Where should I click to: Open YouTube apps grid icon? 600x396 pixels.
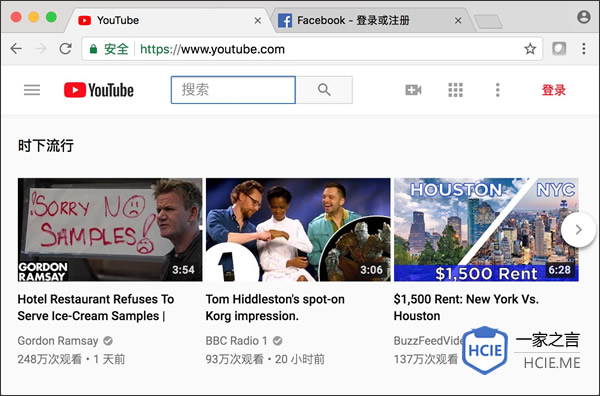coord(455,90)
